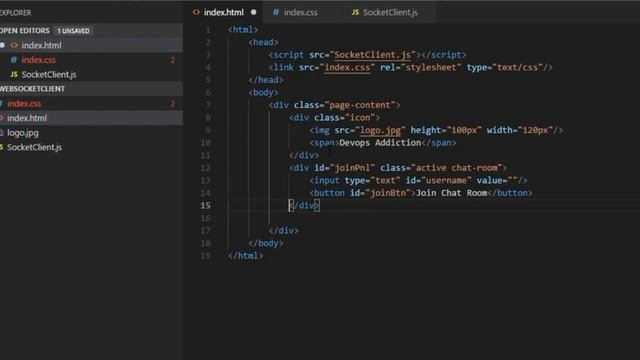Follow the logo.jpg link in img tag
Viewport: 640px width, 360px height.
[x=380, y=130]
